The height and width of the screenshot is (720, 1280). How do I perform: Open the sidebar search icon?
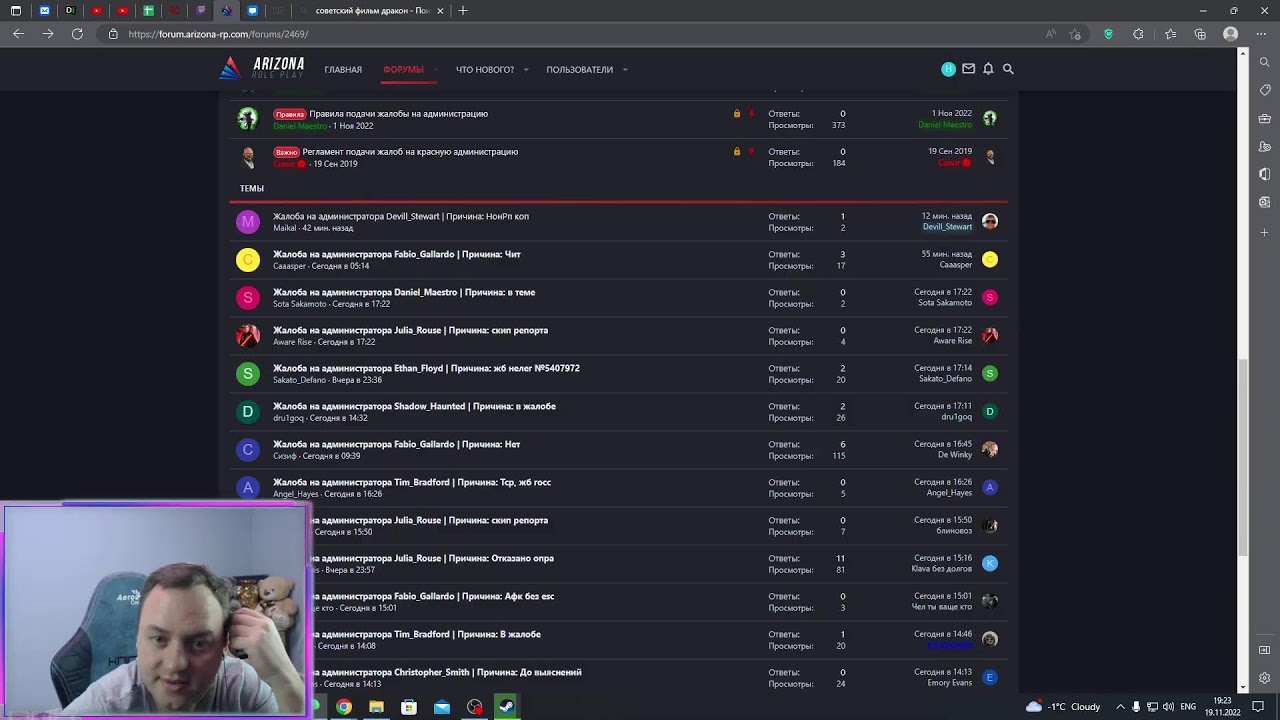point(1265,62)
